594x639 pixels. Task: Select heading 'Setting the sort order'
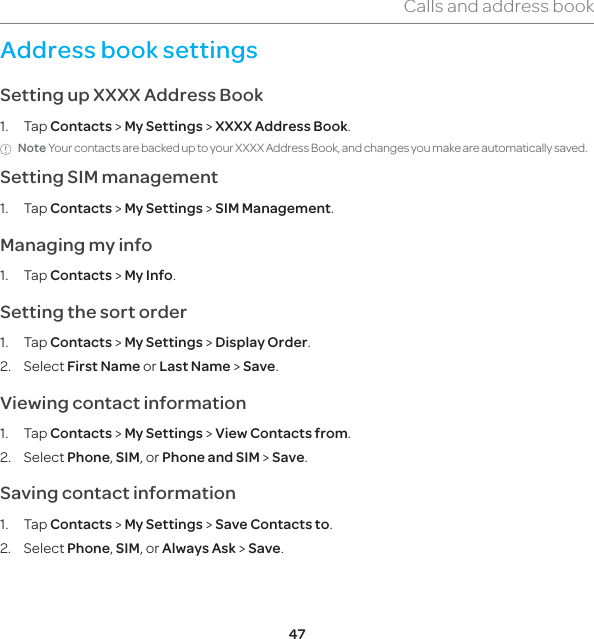tap(93, 313)
